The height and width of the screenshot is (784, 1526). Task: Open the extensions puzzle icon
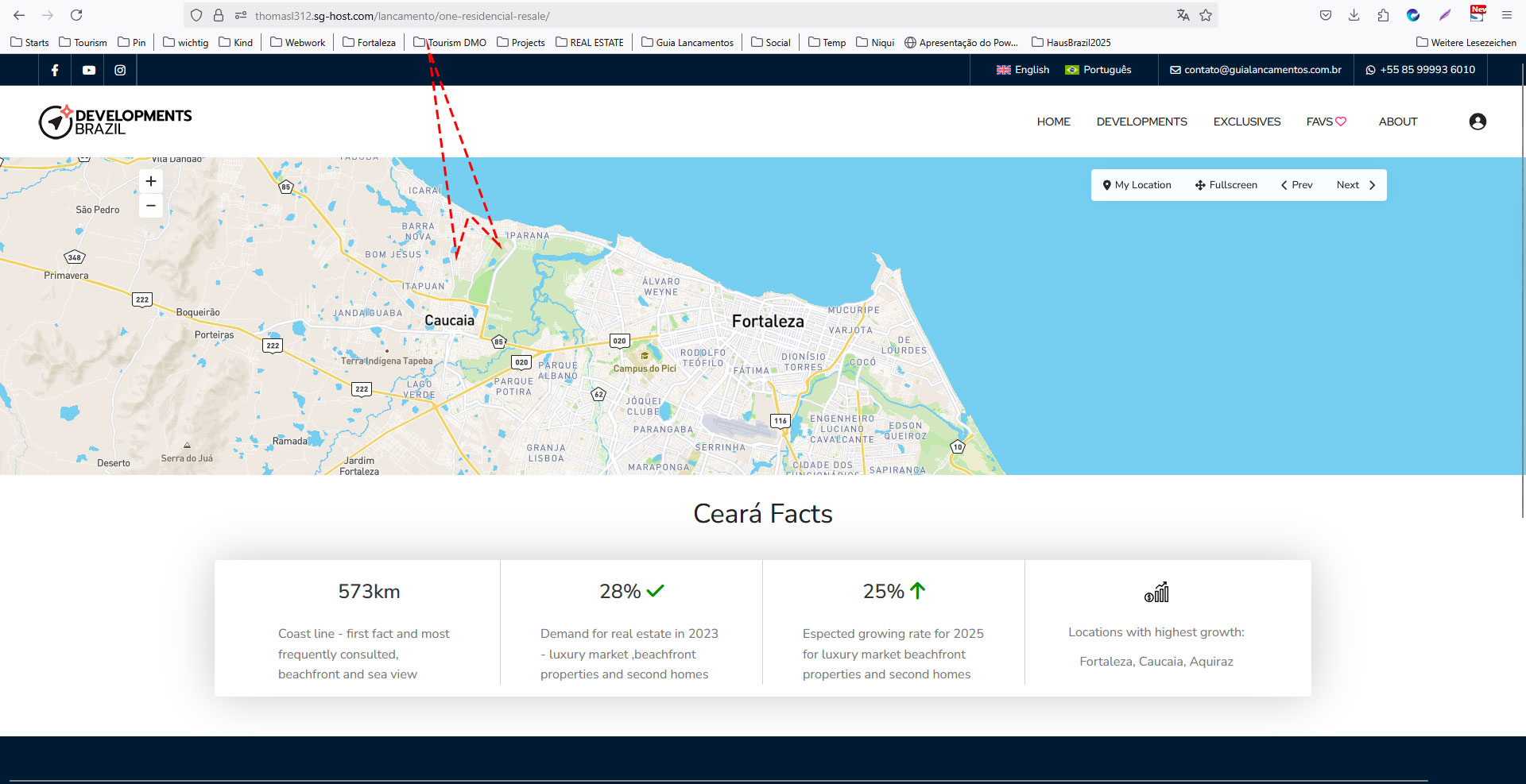1383,15
